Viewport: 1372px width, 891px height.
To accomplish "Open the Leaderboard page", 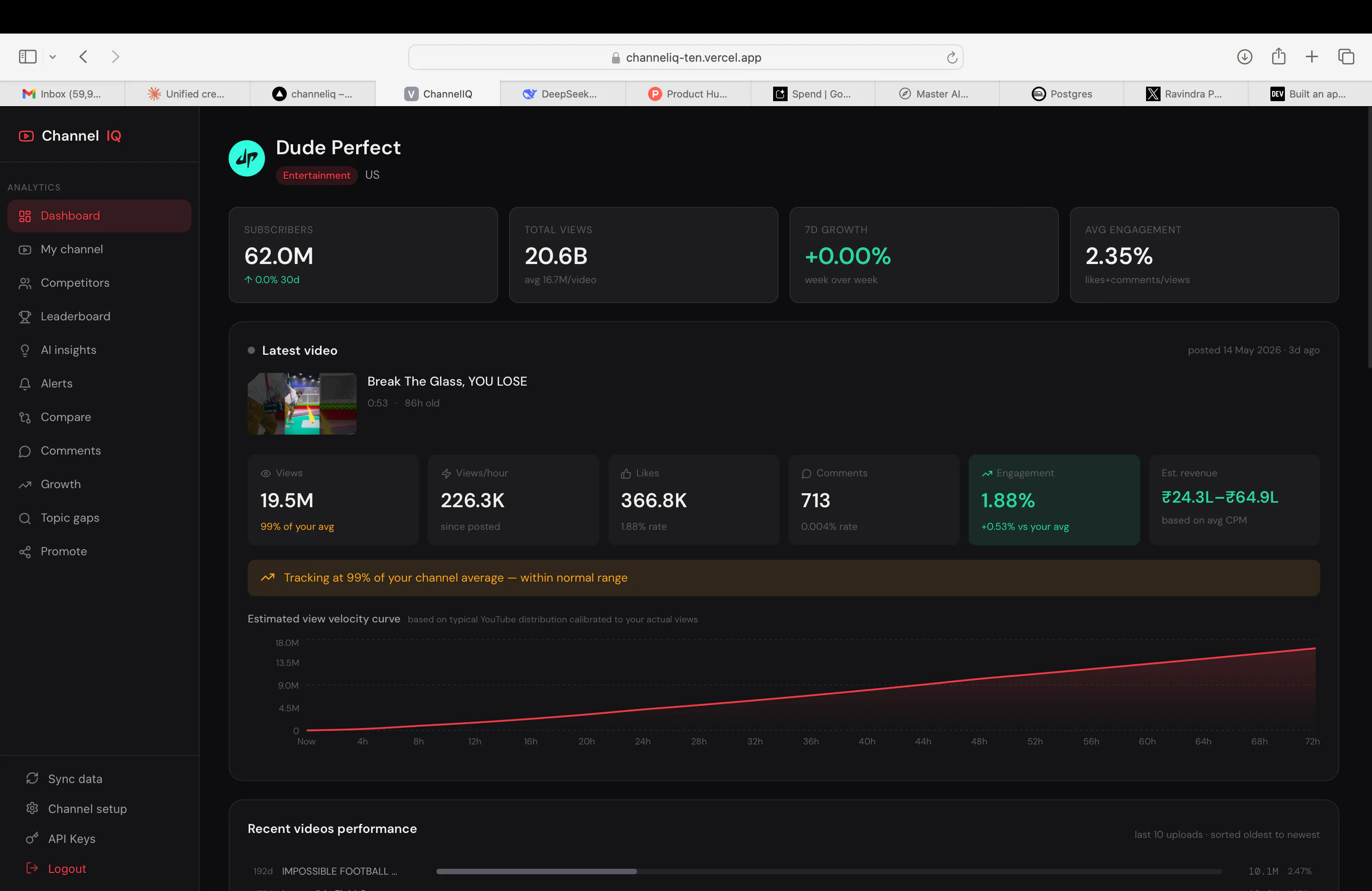I will coord(99,316).
